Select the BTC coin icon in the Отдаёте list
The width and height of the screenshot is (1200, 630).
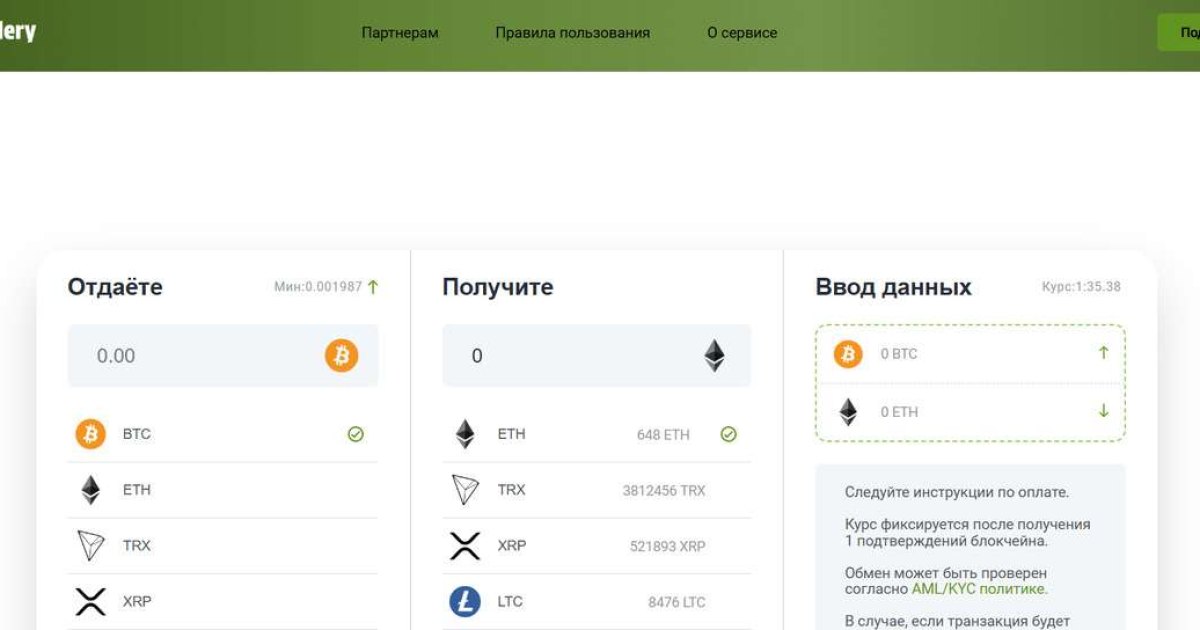[91, 434]
